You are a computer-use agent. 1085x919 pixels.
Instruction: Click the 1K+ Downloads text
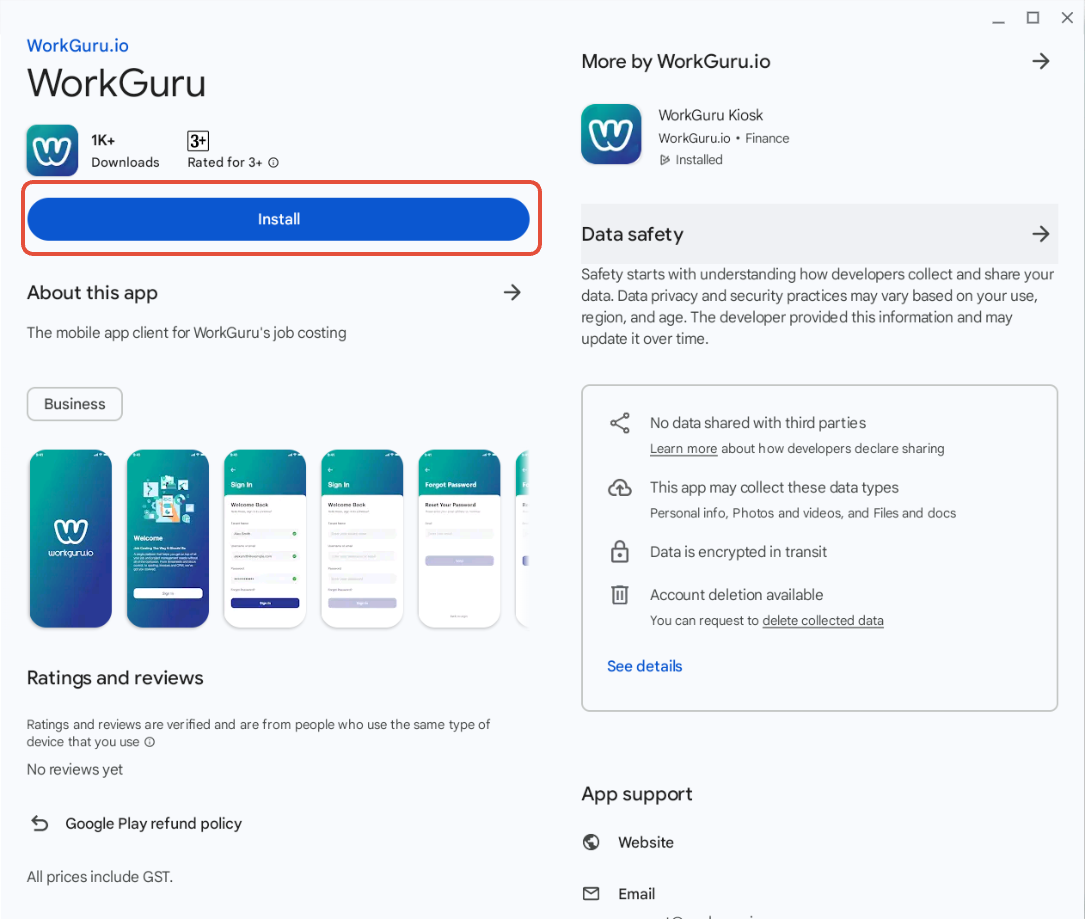coord(125,151)
